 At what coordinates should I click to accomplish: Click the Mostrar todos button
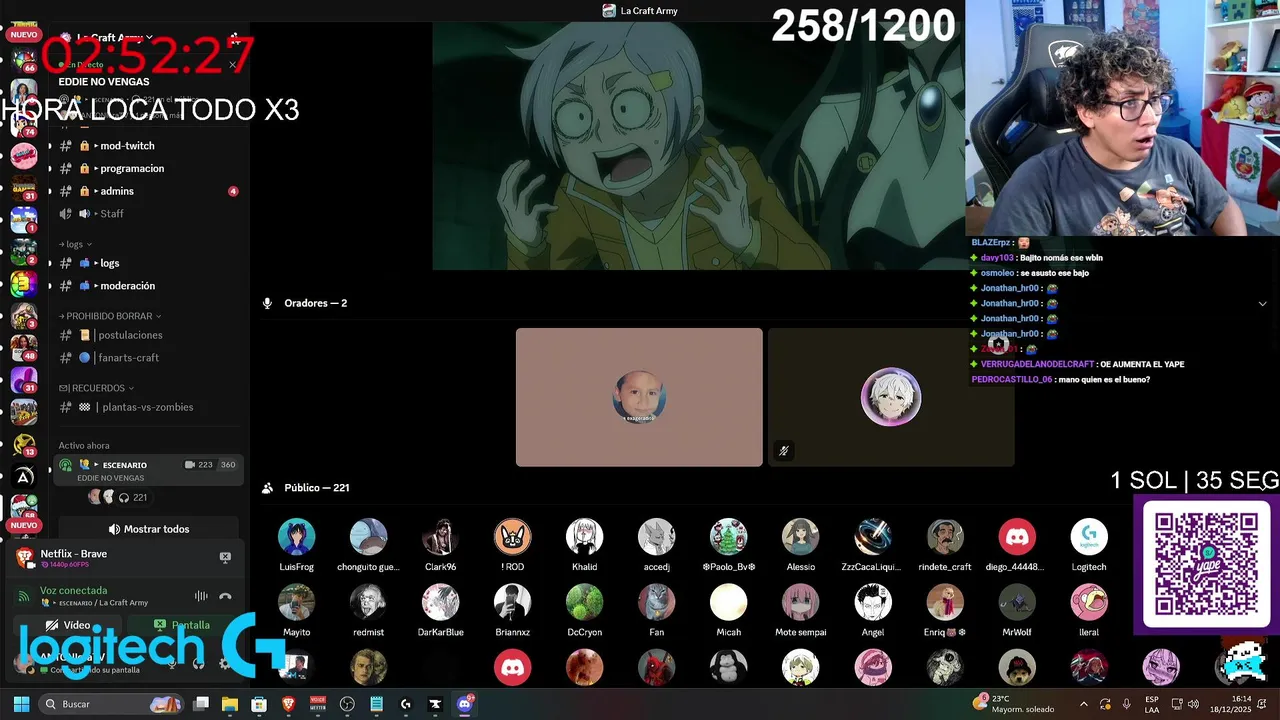pyautogui.click(x=148, y=529)
